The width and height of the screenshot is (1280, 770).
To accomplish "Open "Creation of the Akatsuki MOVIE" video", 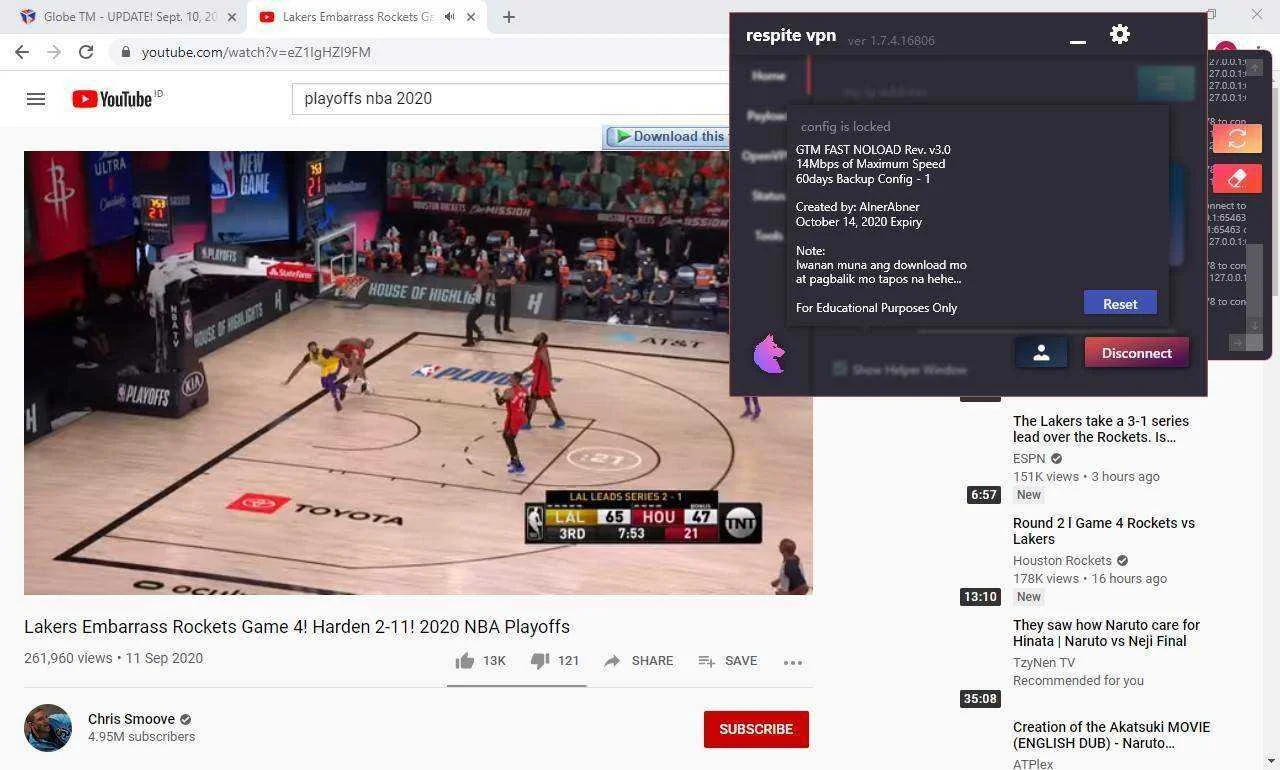I will tap(1111, 735).
